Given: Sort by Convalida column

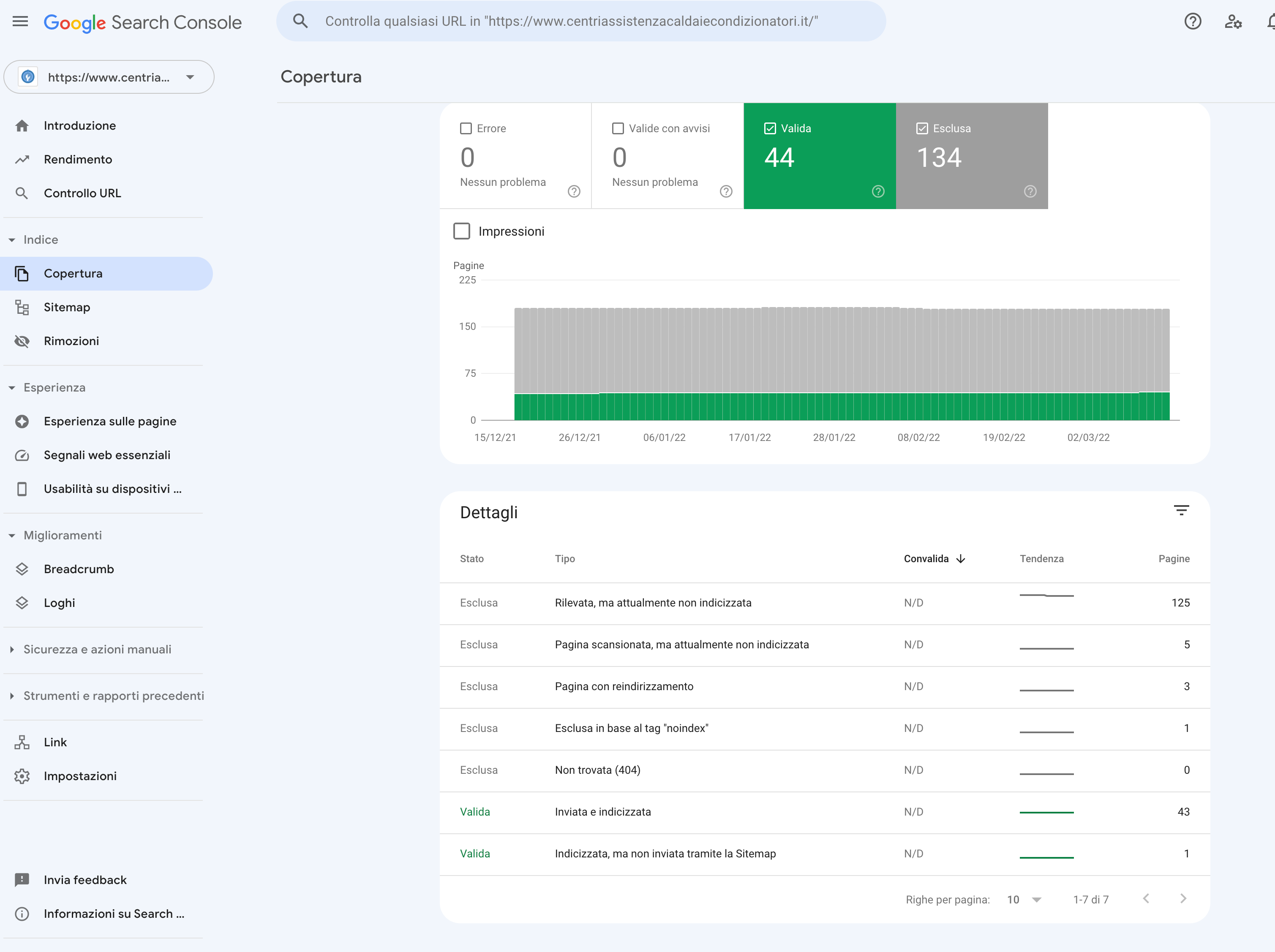Looking at the screenshot, I should point(934,558).
